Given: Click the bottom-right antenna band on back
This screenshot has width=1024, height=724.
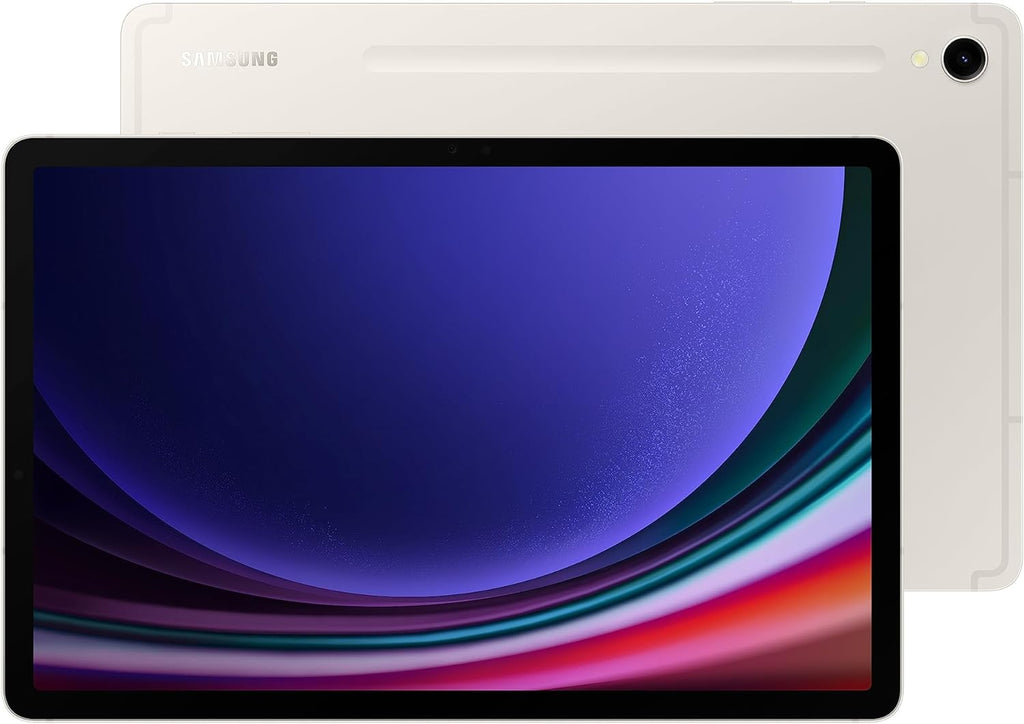Looking at the screenshot, I should point(980,574).
